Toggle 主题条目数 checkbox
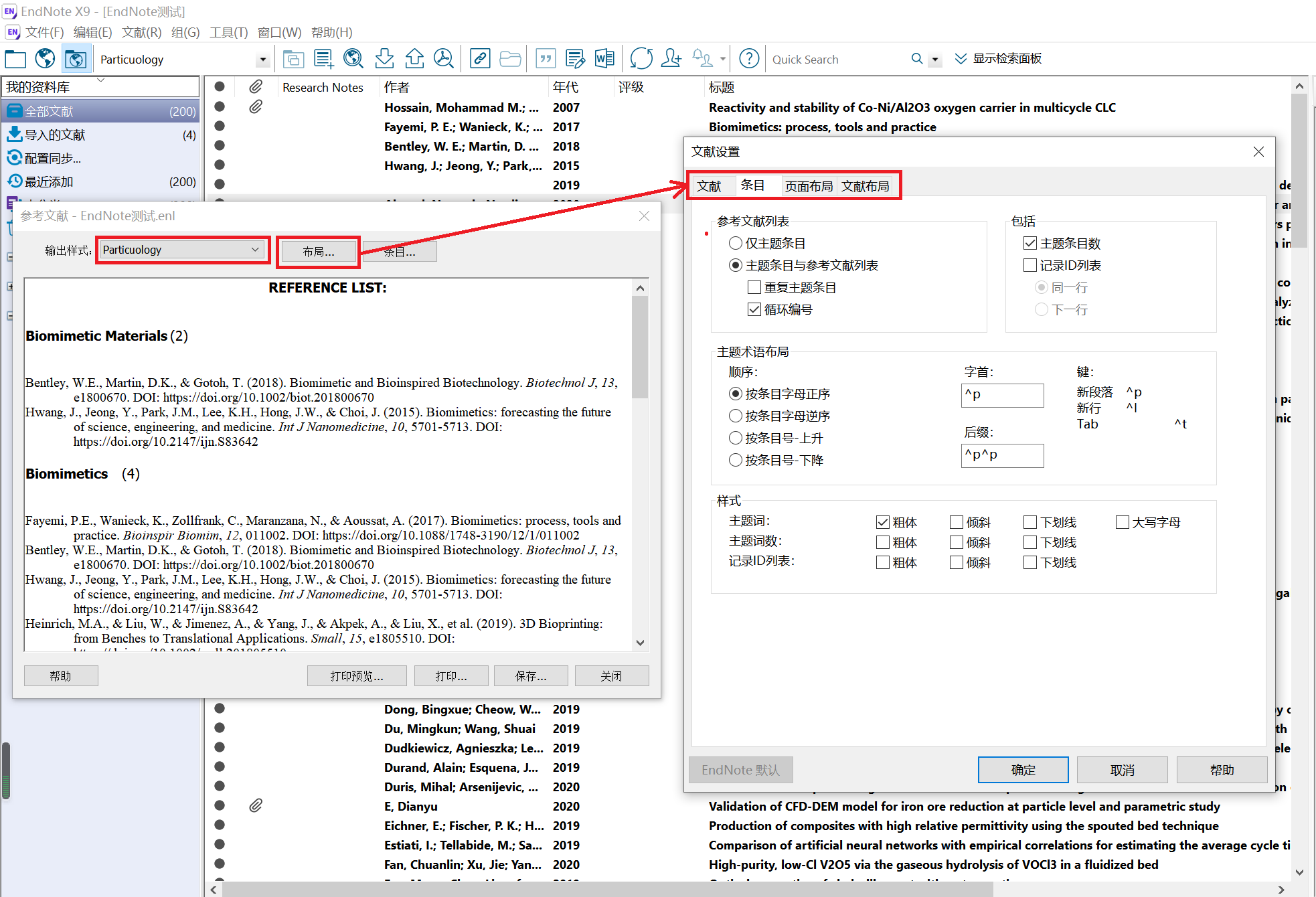1316x897 pixels. [x=1030, y=243]
